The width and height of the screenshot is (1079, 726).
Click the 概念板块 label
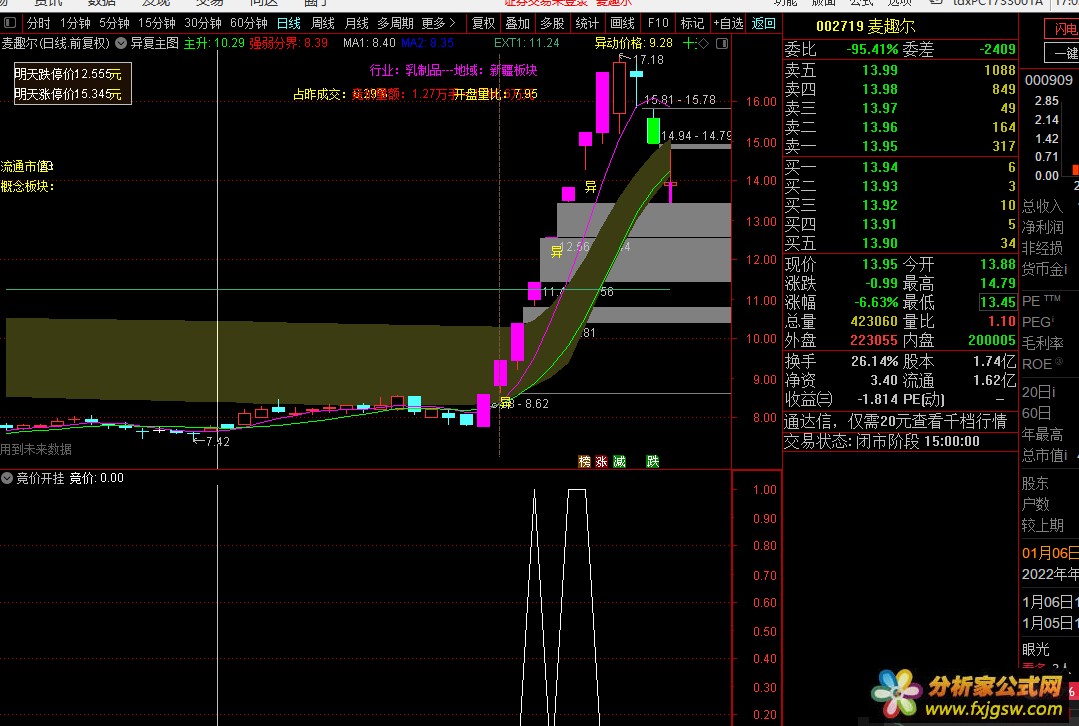28,186
